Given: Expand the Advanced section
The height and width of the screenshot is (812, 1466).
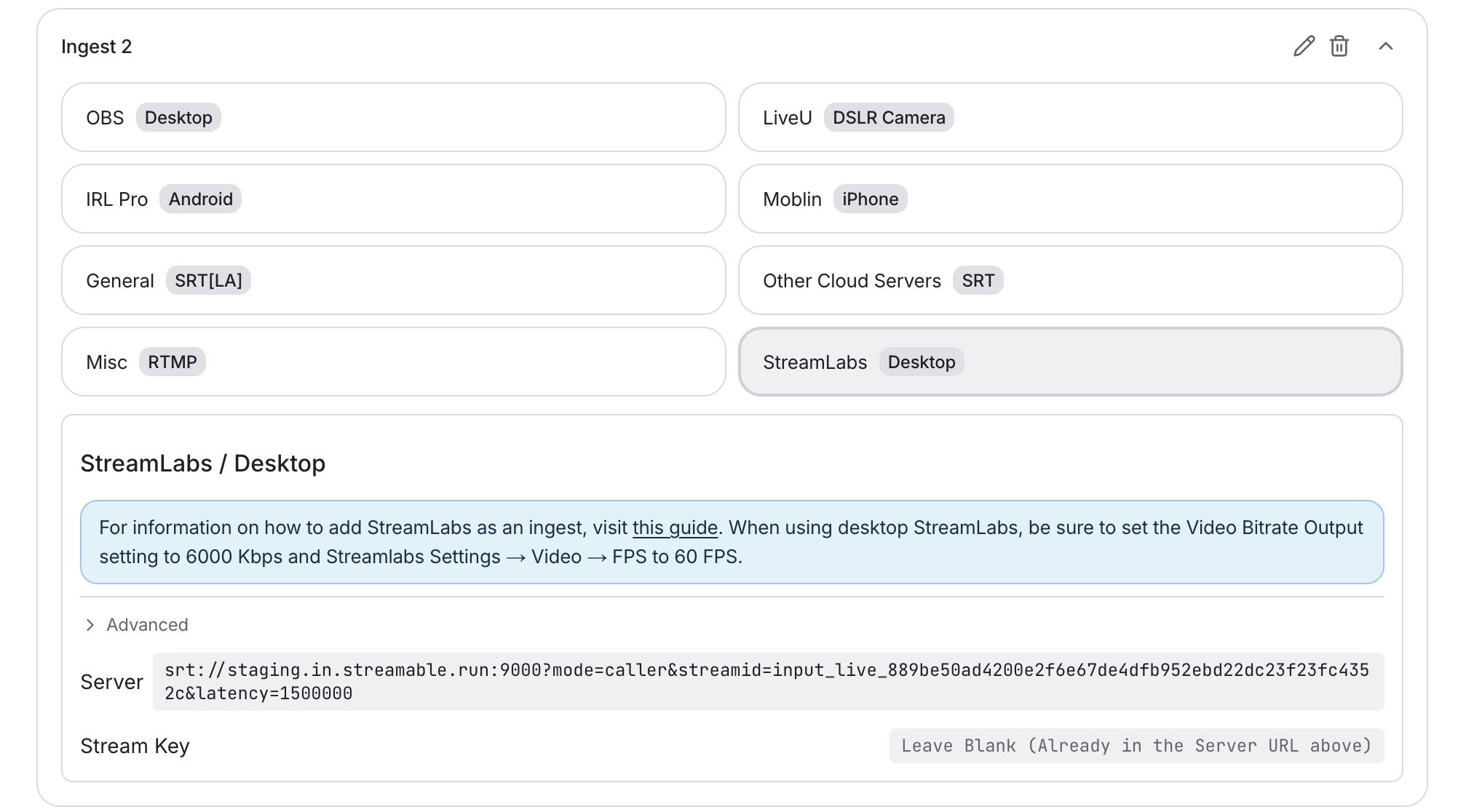Looking at the screenshot, I should tap(137, 625).
